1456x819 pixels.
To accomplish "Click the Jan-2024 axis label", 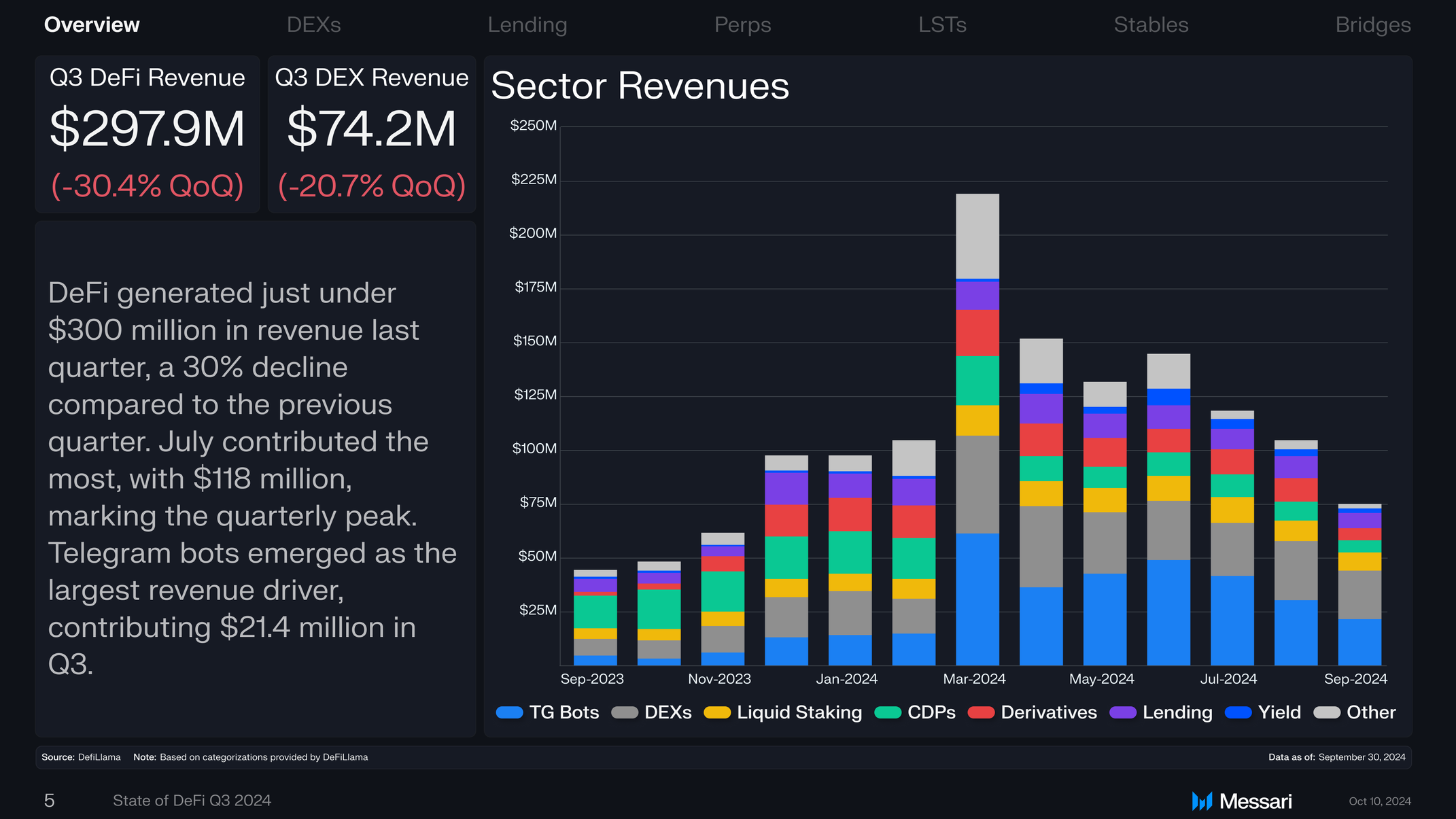I will [x=847, y=679].
